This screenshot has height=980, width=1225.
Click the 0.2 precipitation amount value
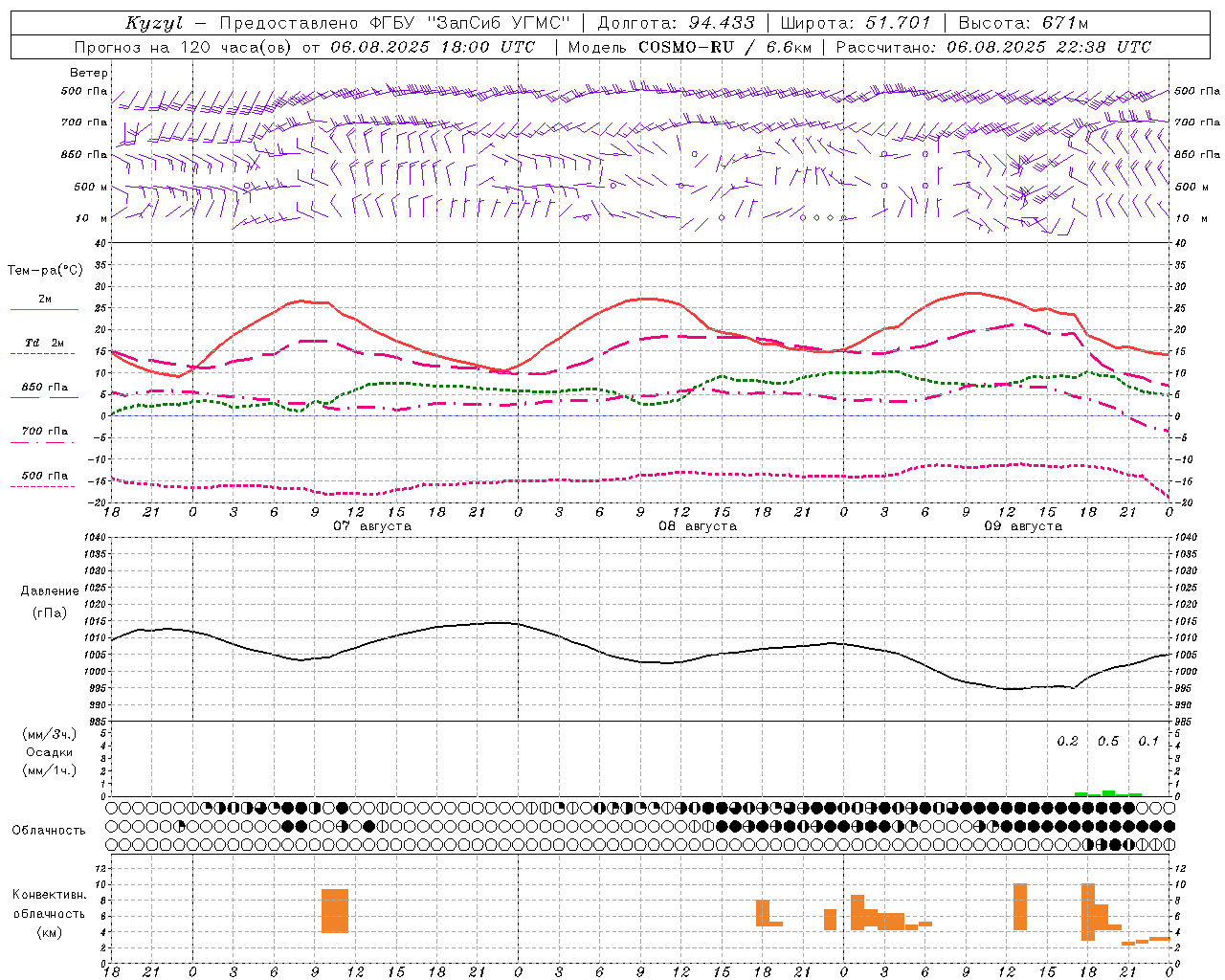[1067, 742]
